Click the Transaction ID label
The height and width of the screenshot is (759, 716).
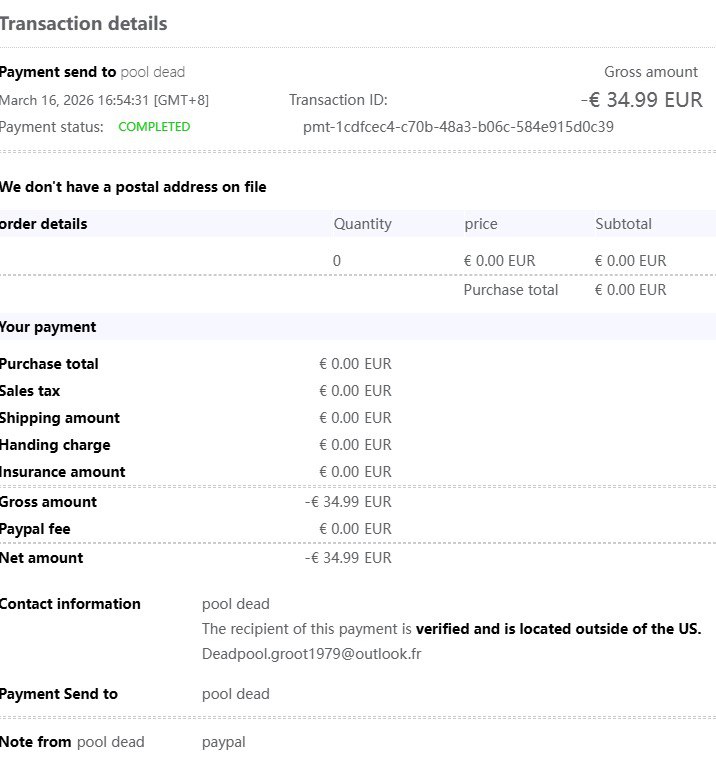(338, 100)
